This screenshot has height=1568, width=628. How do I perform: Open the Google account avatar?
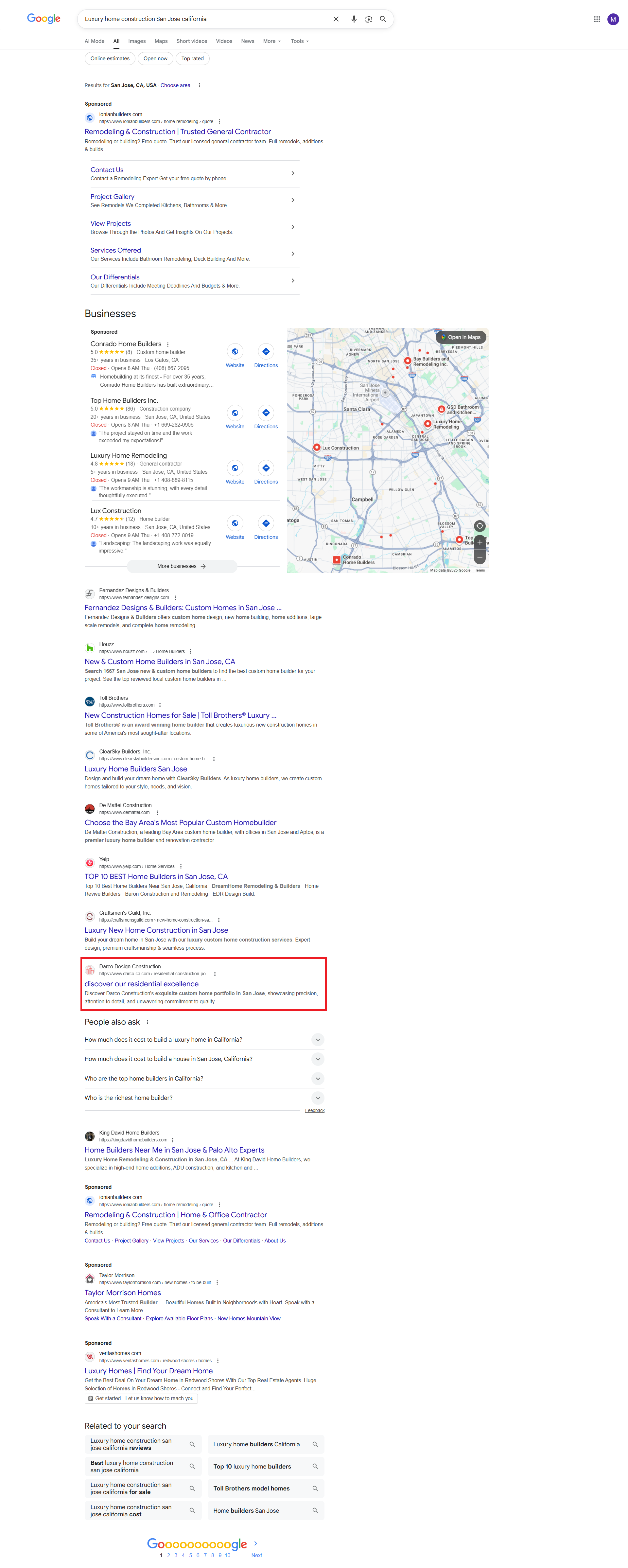(613, 19)
